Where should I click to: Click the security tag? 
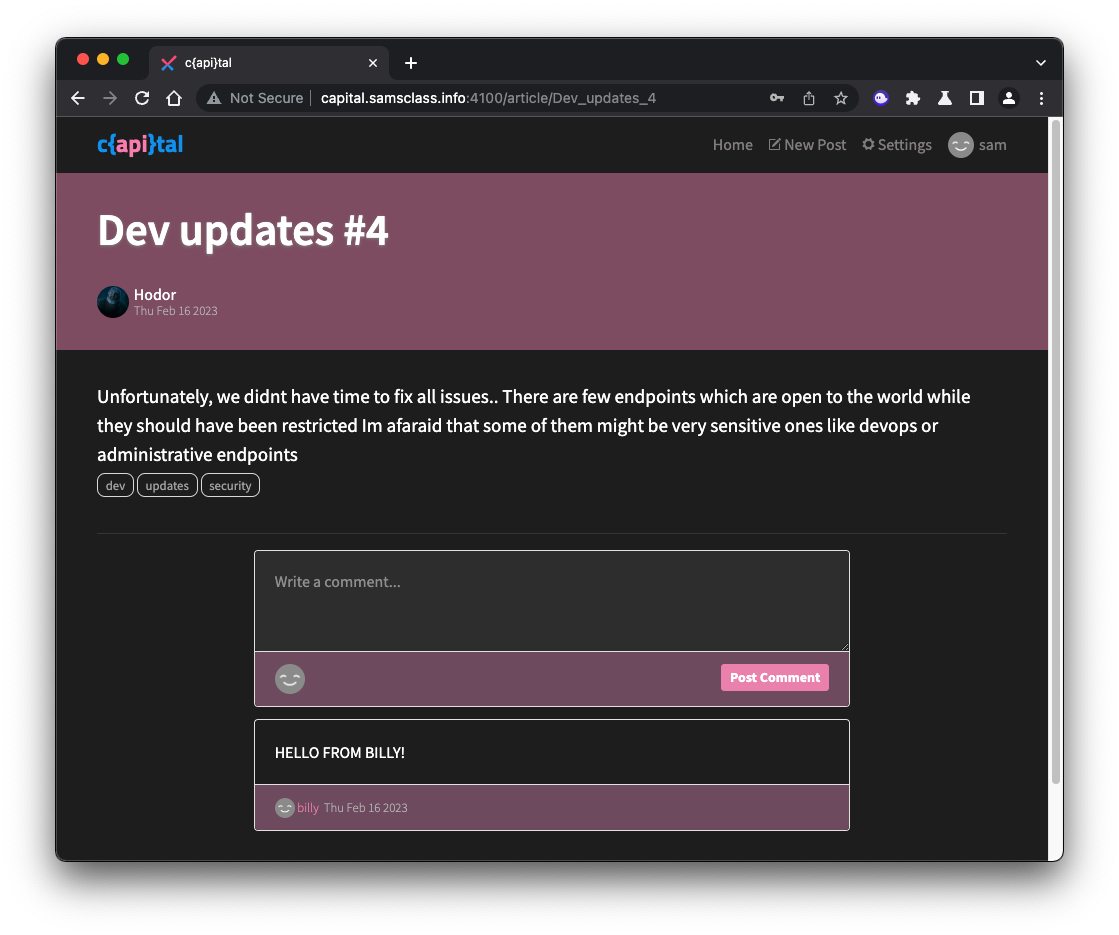coord(230,486)
